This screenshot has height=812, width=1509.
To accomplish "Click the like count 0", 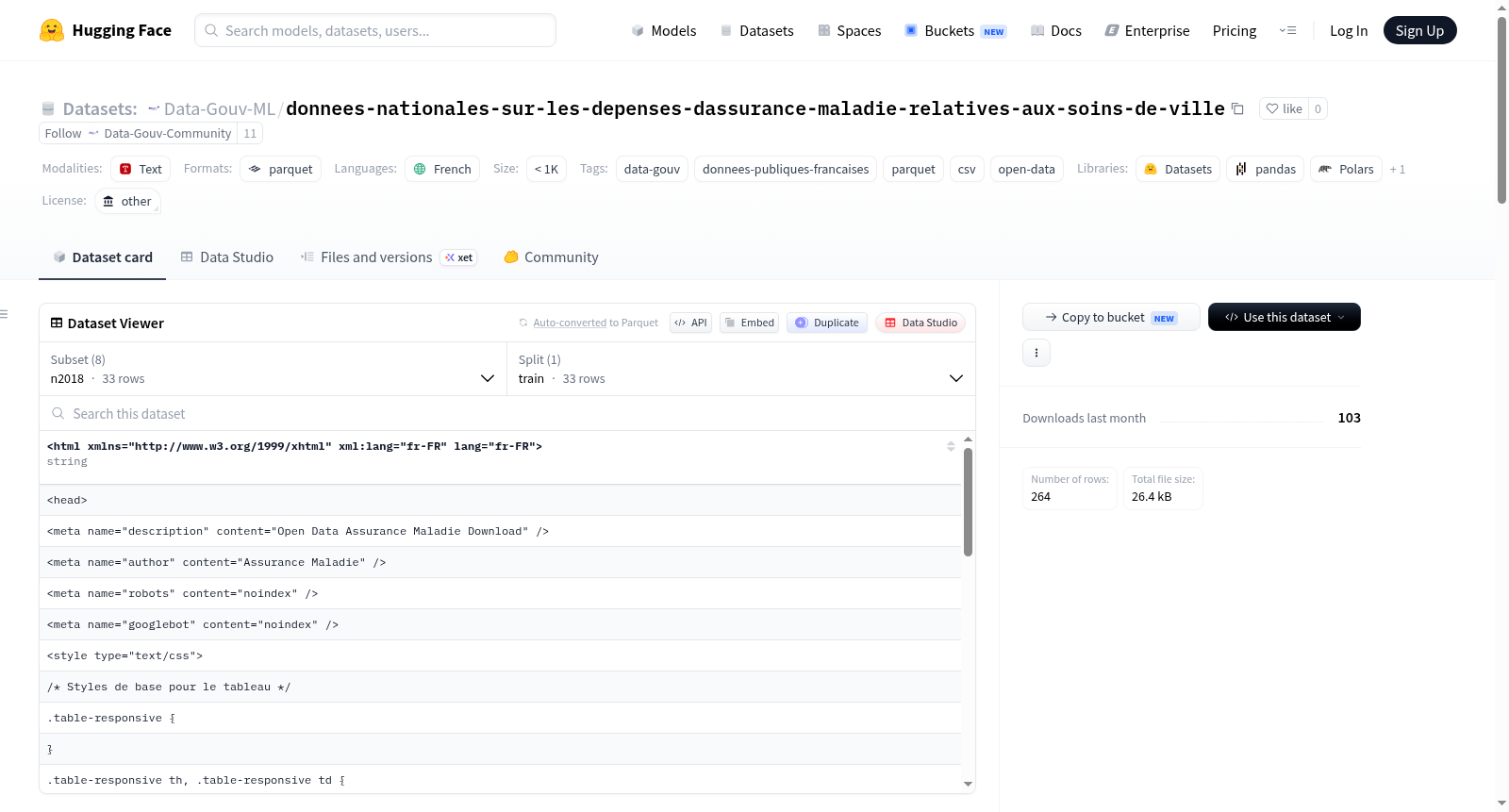I will pos(1318,108).
